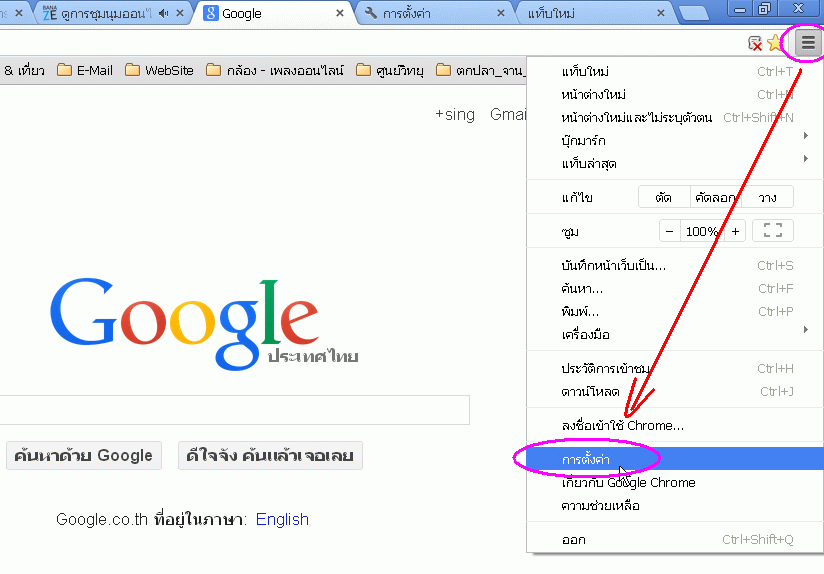Click the Chrome hamburger menu icon
The width and height of the screenshot is (824, 574).
(x=808, y=43)
